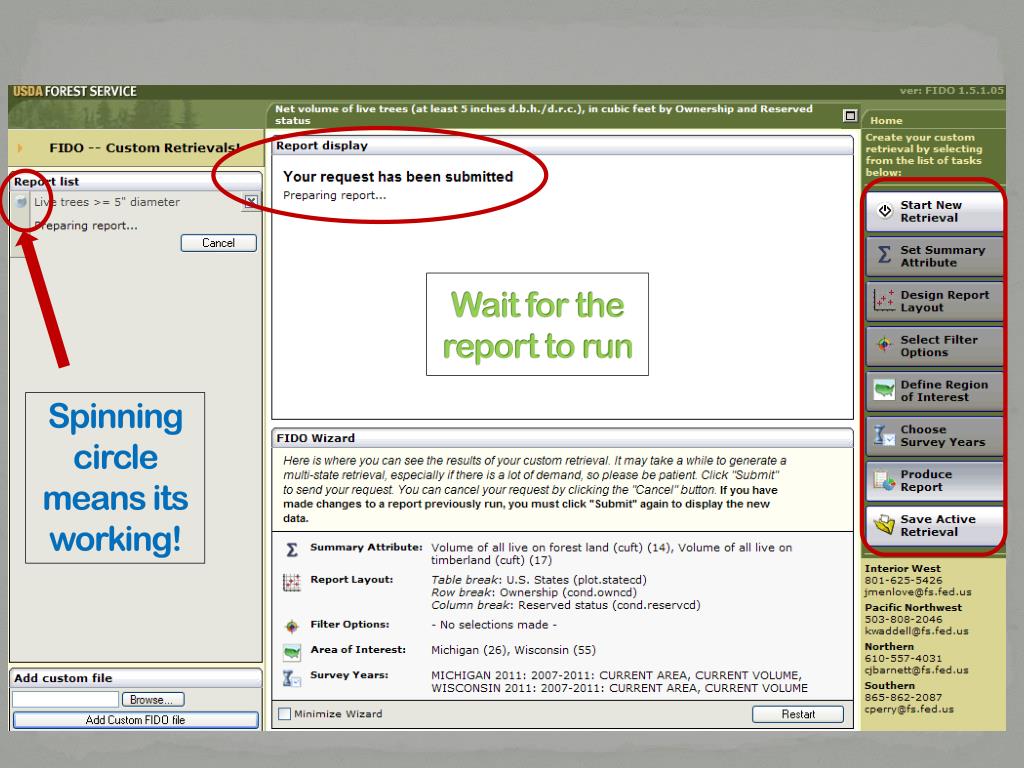Click the "Row break: Ownership (cond.owncd)" line
Screen dimensions: 1024x768
(534, 592)
